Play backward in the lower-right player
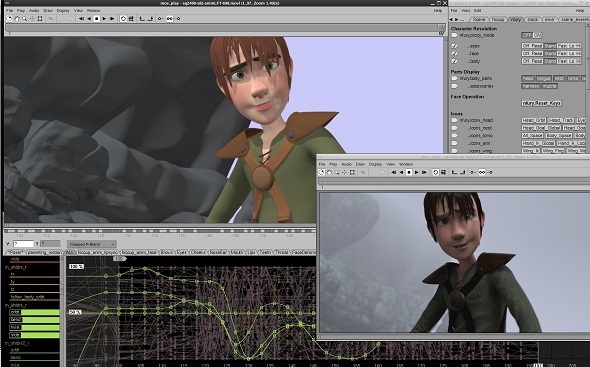This screenshot has width=590, height=367. 401,172
